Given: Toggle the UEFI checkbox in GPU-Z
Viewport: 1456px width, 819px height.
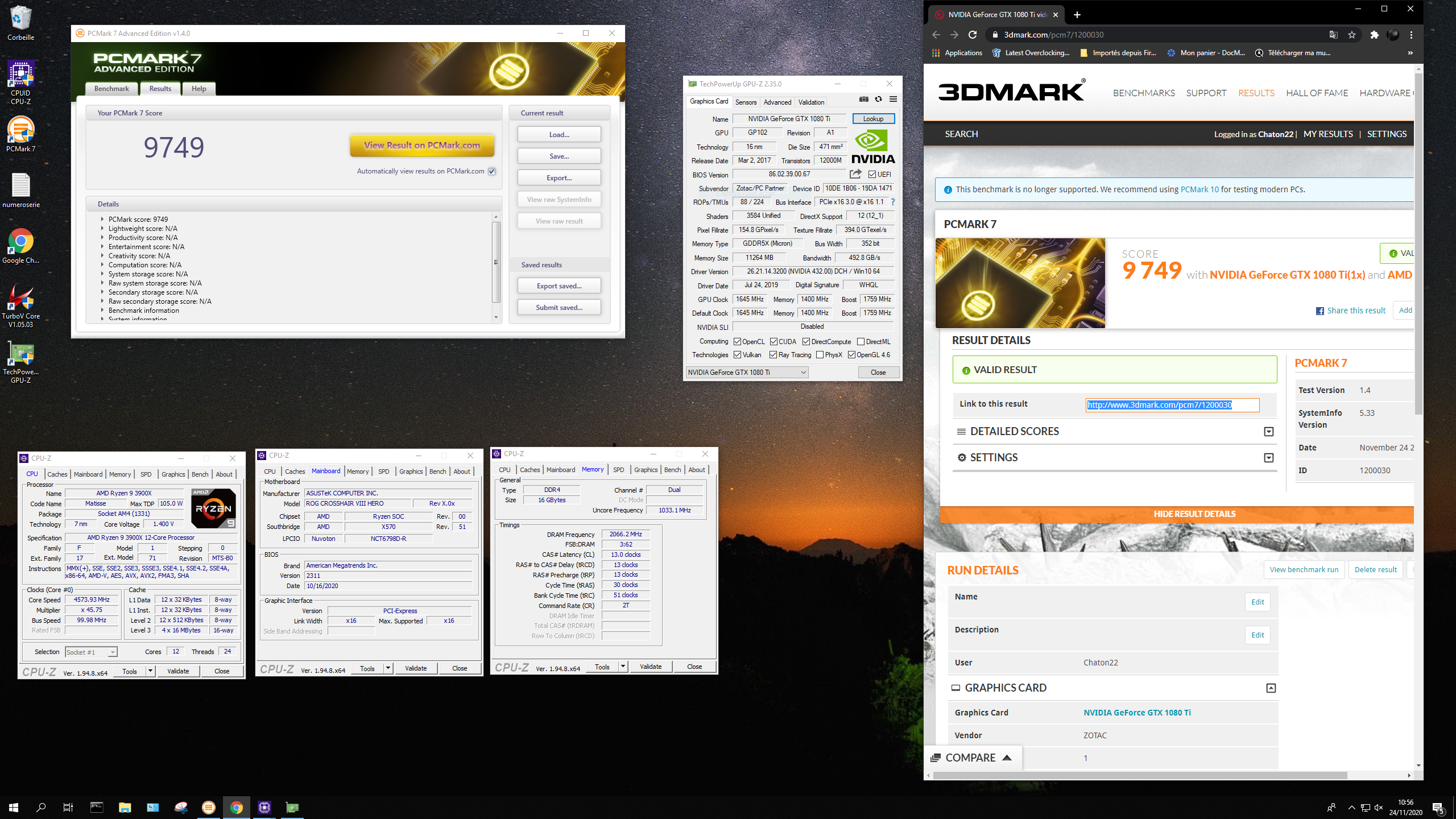Looking at the screenshot, I should [872, 175].
